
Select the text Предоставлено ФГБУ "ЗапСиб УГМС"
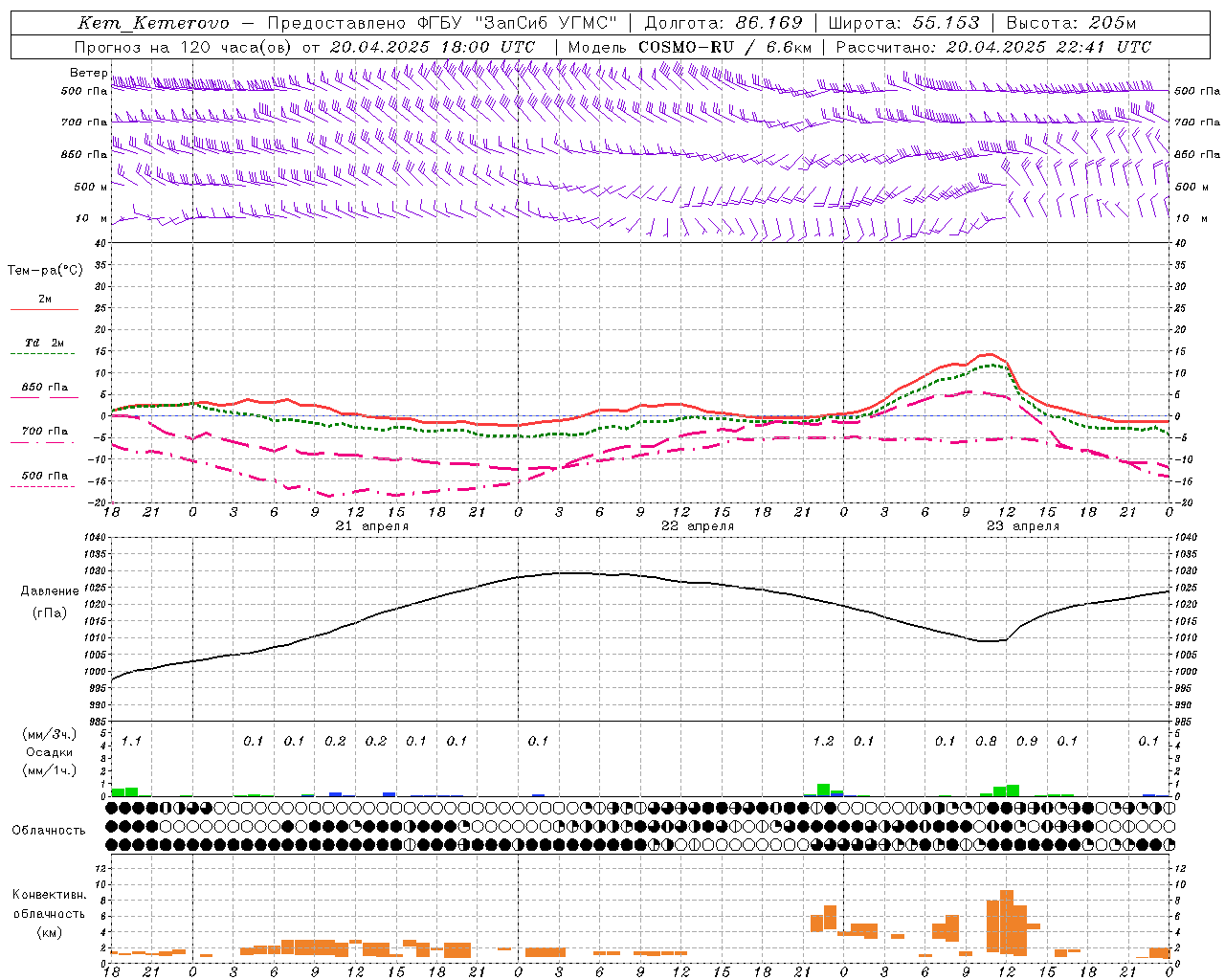(442, 23)
